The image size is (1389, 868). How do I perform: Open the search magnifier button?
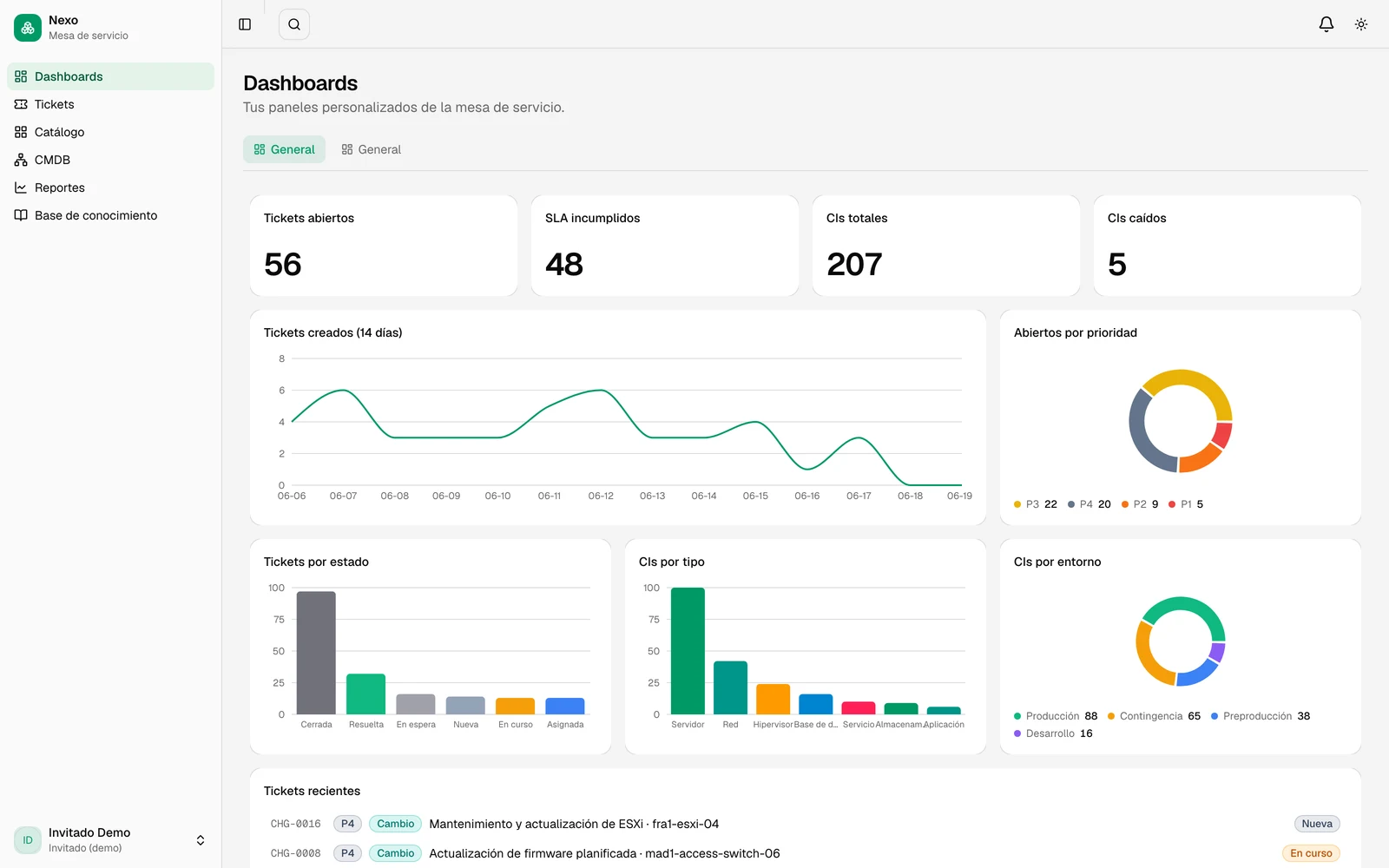click(x=294, y=24)
